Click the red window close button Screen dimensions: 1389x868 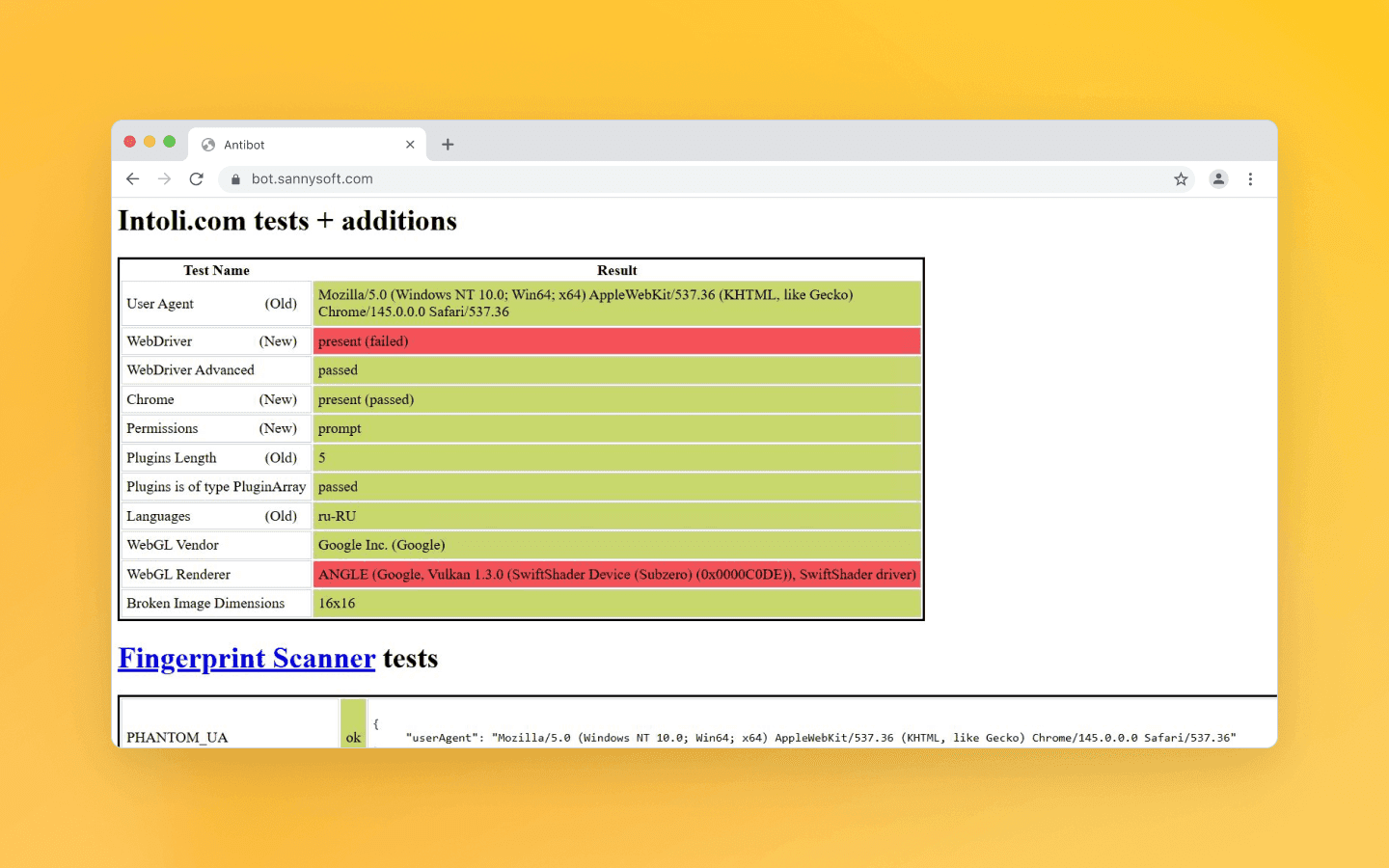130,142
